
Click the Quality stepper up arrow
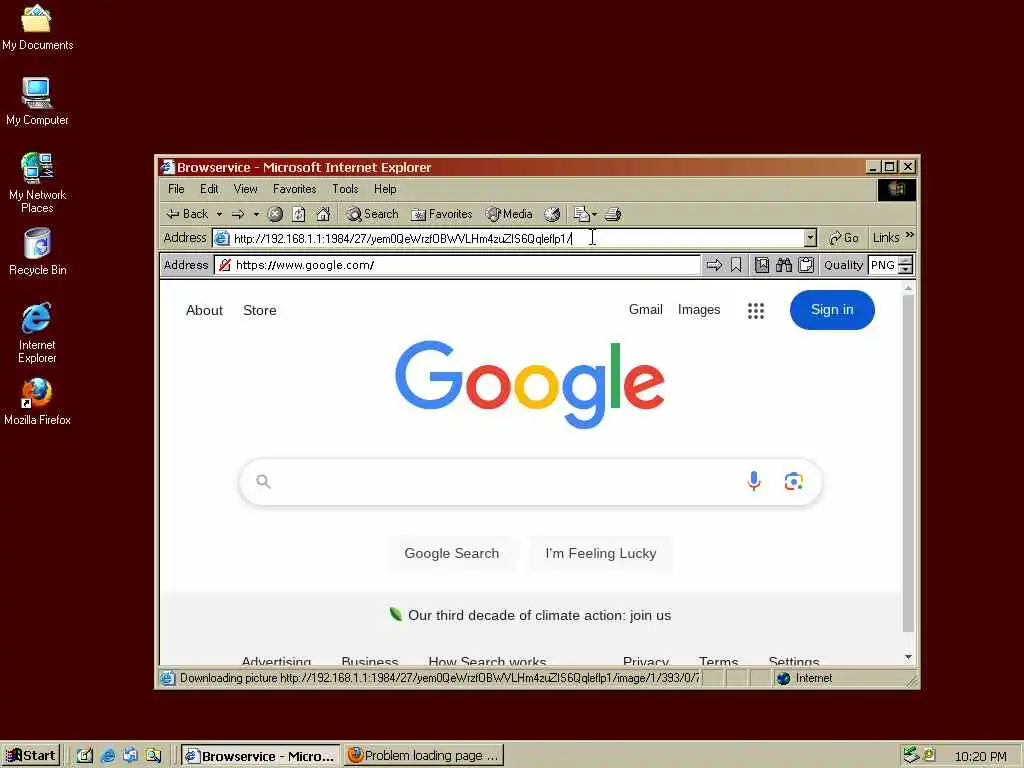click(905, 261)
